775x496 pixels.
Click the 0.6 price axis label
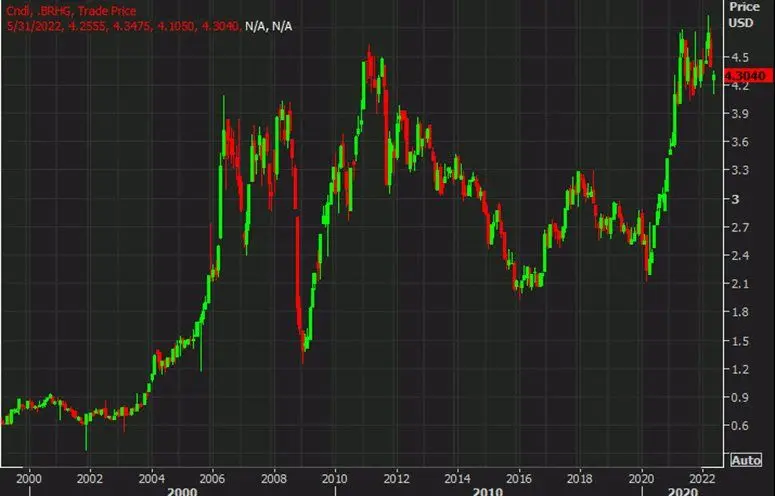(x=741, y=427)
